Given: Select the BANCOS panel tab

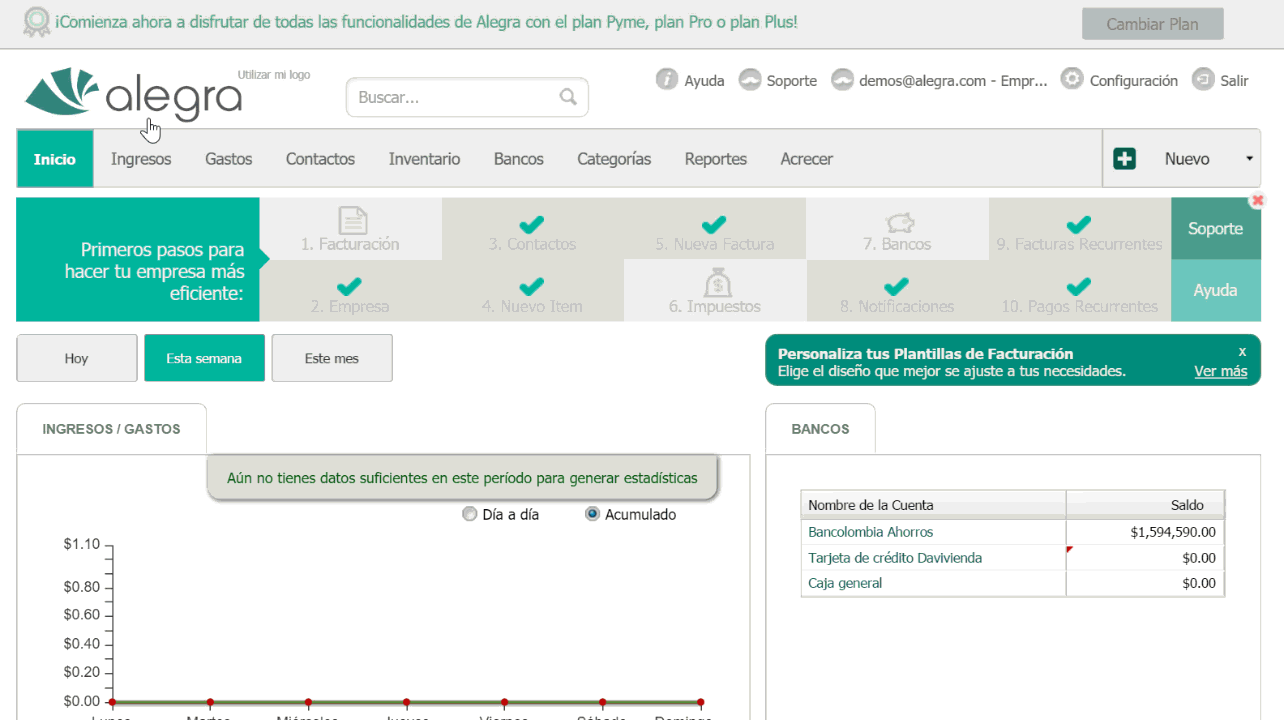Looking at the screenshot, I should point(820,429).
